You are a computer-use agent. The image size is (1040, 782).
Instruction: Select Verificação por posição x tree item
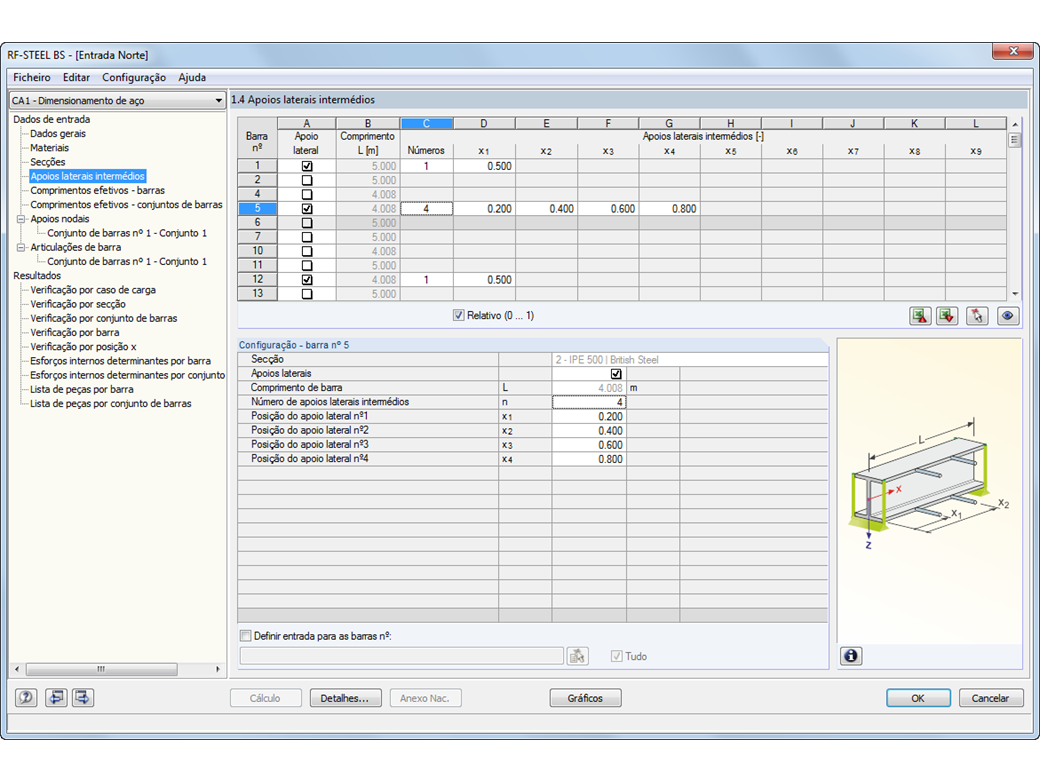click(84, 347)
